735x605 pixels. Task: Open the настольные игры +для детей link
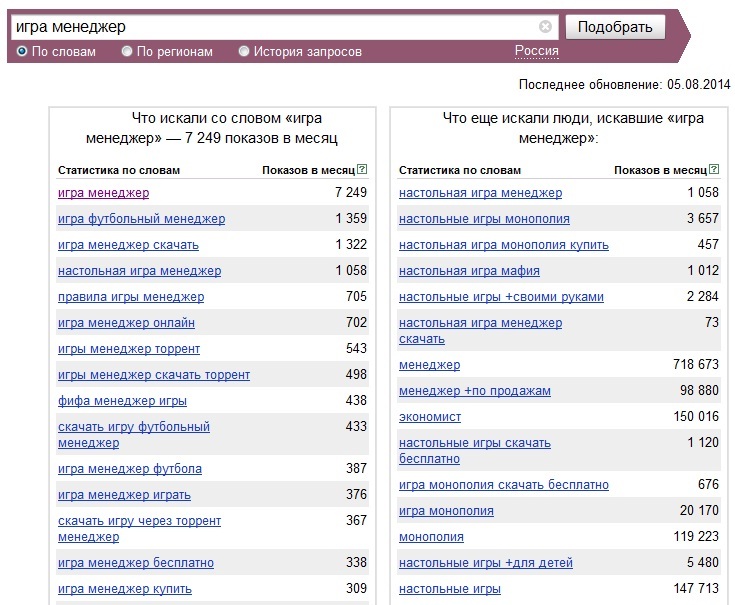tap(486, 562)
